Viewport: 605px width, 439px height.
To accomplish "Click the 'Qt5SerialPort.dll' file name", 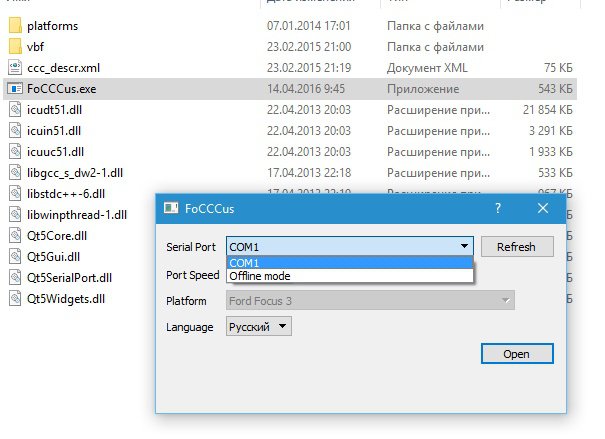I will pyautogui.click(x=69, y=278).
